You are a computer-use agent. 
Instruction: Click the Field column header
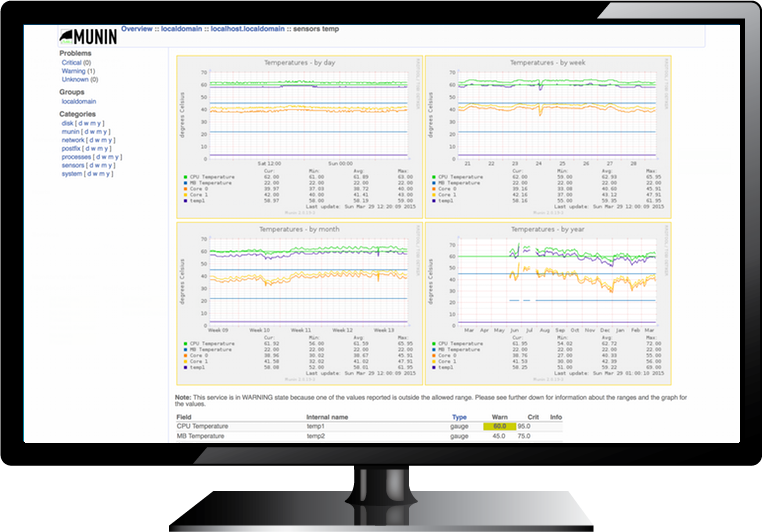pyautogui.click(x=184, y=417)
